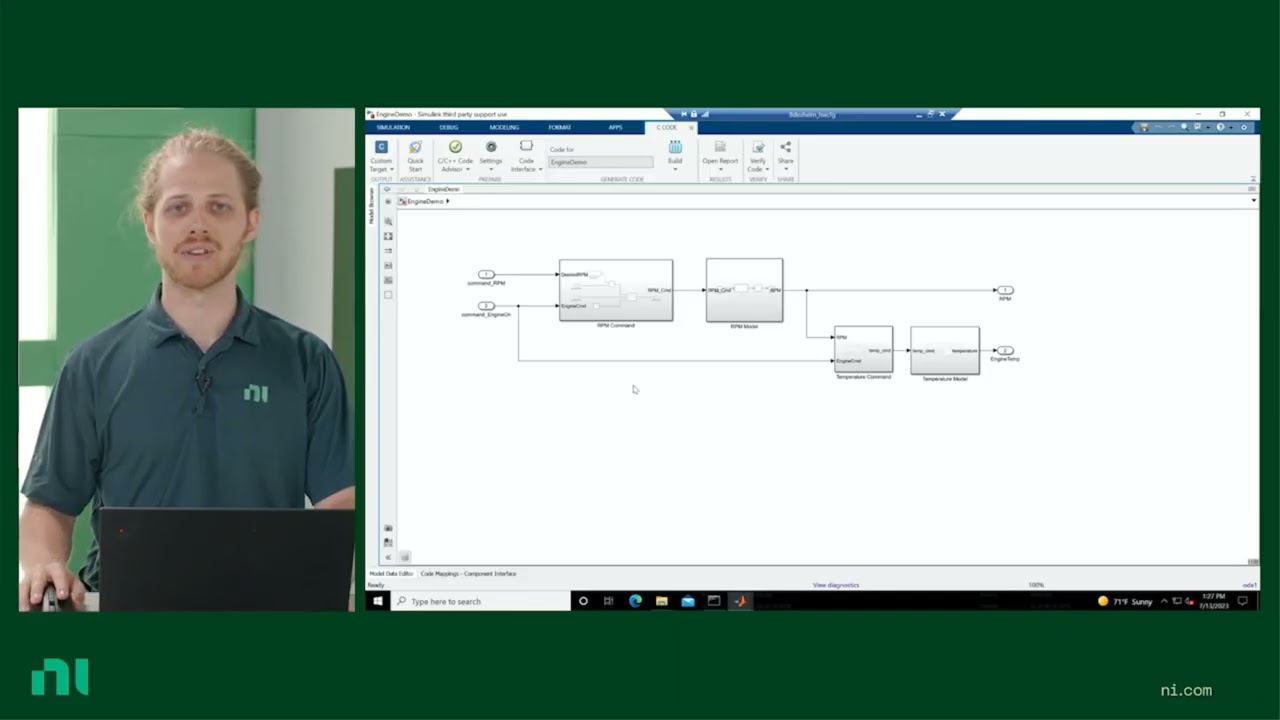Switch to the DEBUG tab

(449, 127)
